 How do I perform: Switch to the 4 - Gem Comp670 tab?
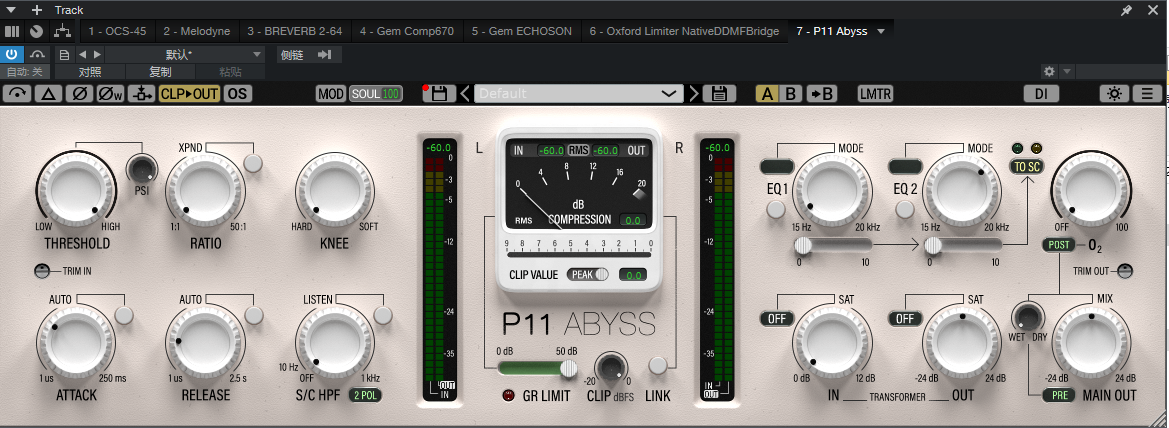[406, 31]
